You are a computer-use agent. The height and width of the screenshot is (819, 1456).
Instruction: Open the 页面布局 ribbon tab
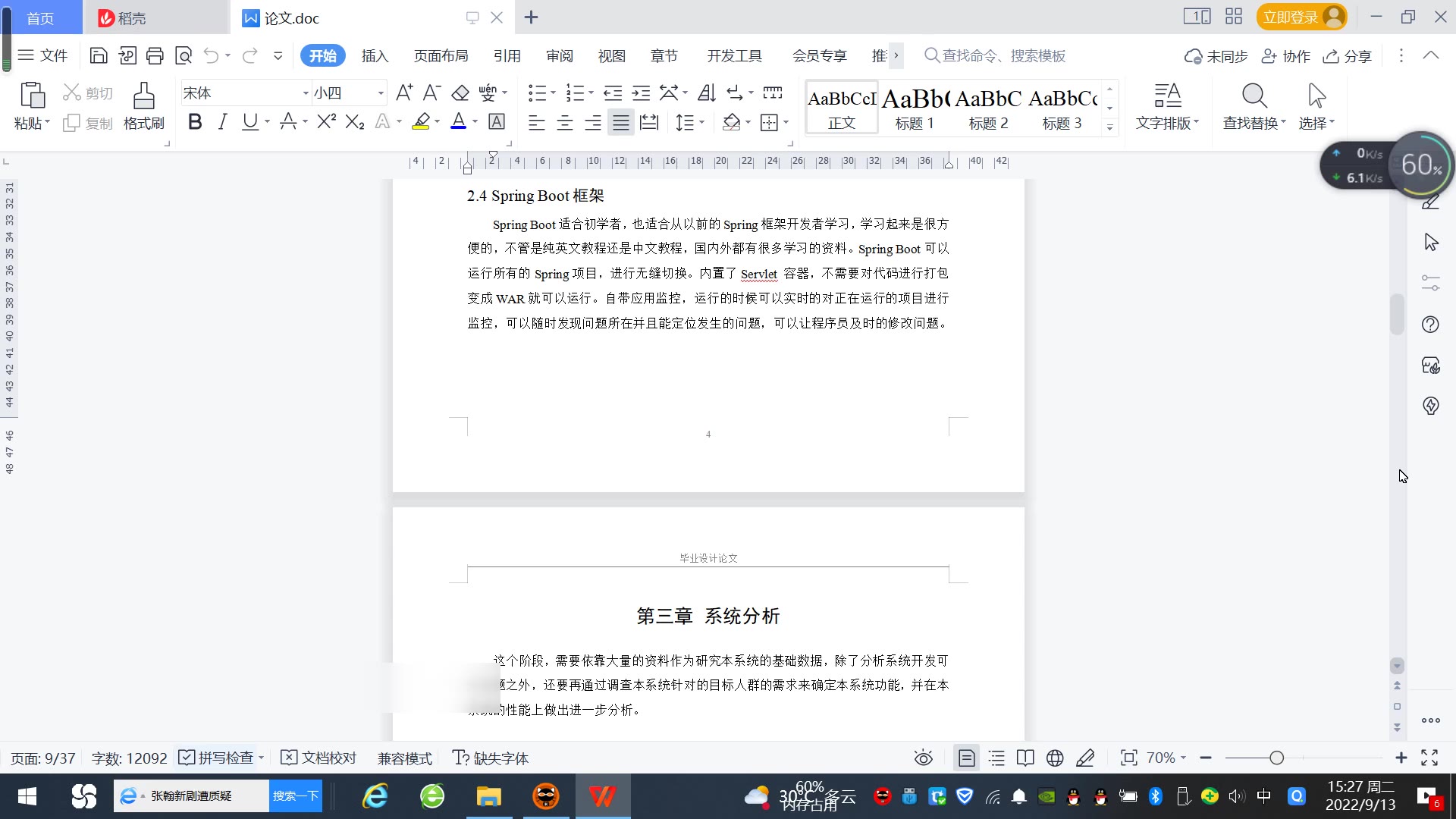coord(441,55)
